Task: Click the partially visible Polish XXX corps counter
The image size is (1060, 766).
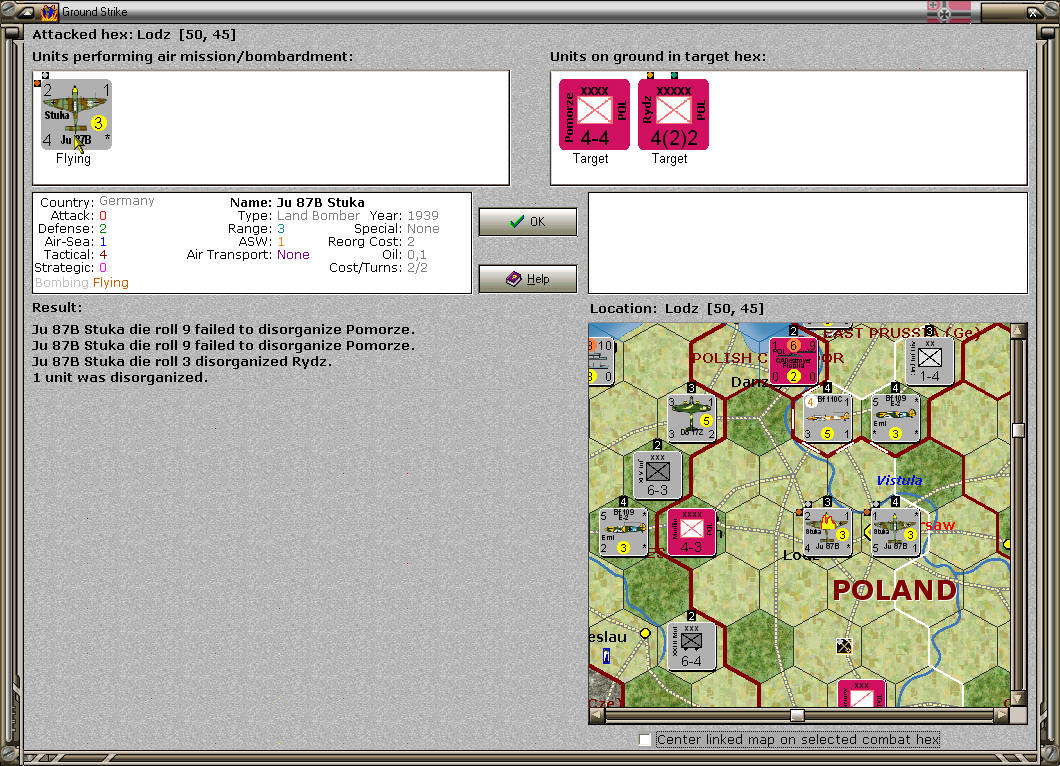Action: (861, 694)
